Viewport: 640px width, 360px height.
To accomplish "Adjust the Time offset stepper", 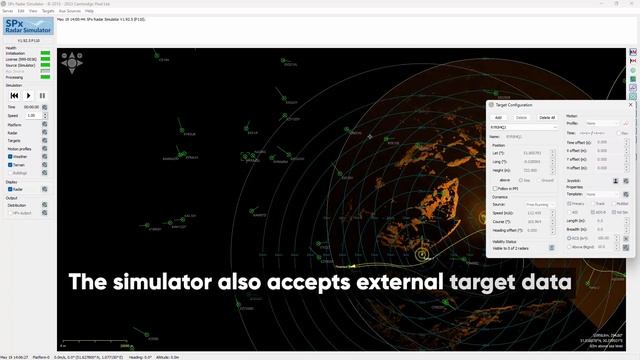I will coord(626,142).
